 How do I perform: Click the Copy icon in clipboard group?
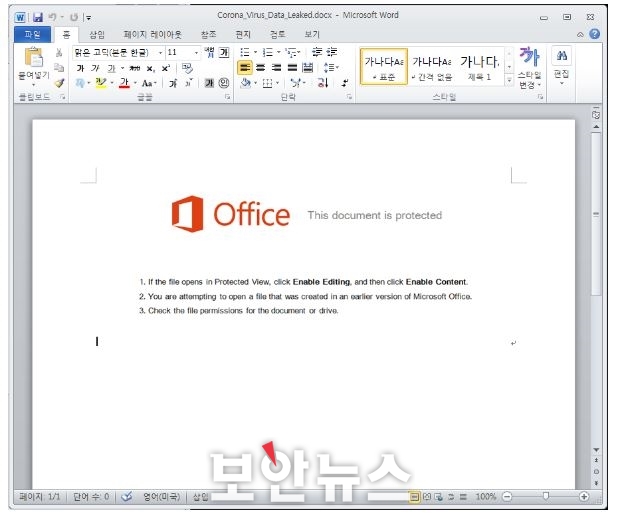coord(59,68)
